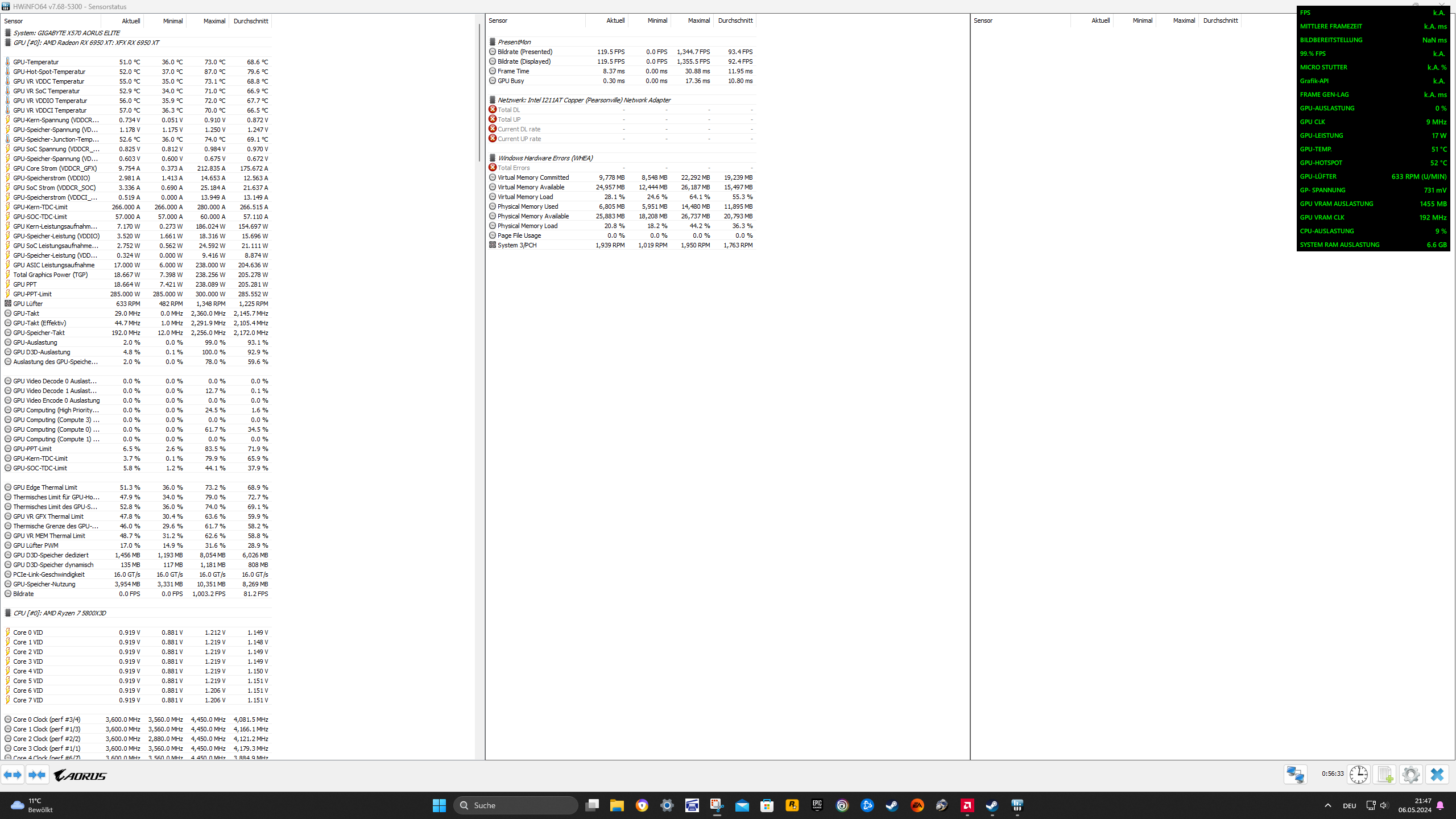Click the Durchschnitt header in middle panel
1456x819 pixels.
(x=735, y=20)
